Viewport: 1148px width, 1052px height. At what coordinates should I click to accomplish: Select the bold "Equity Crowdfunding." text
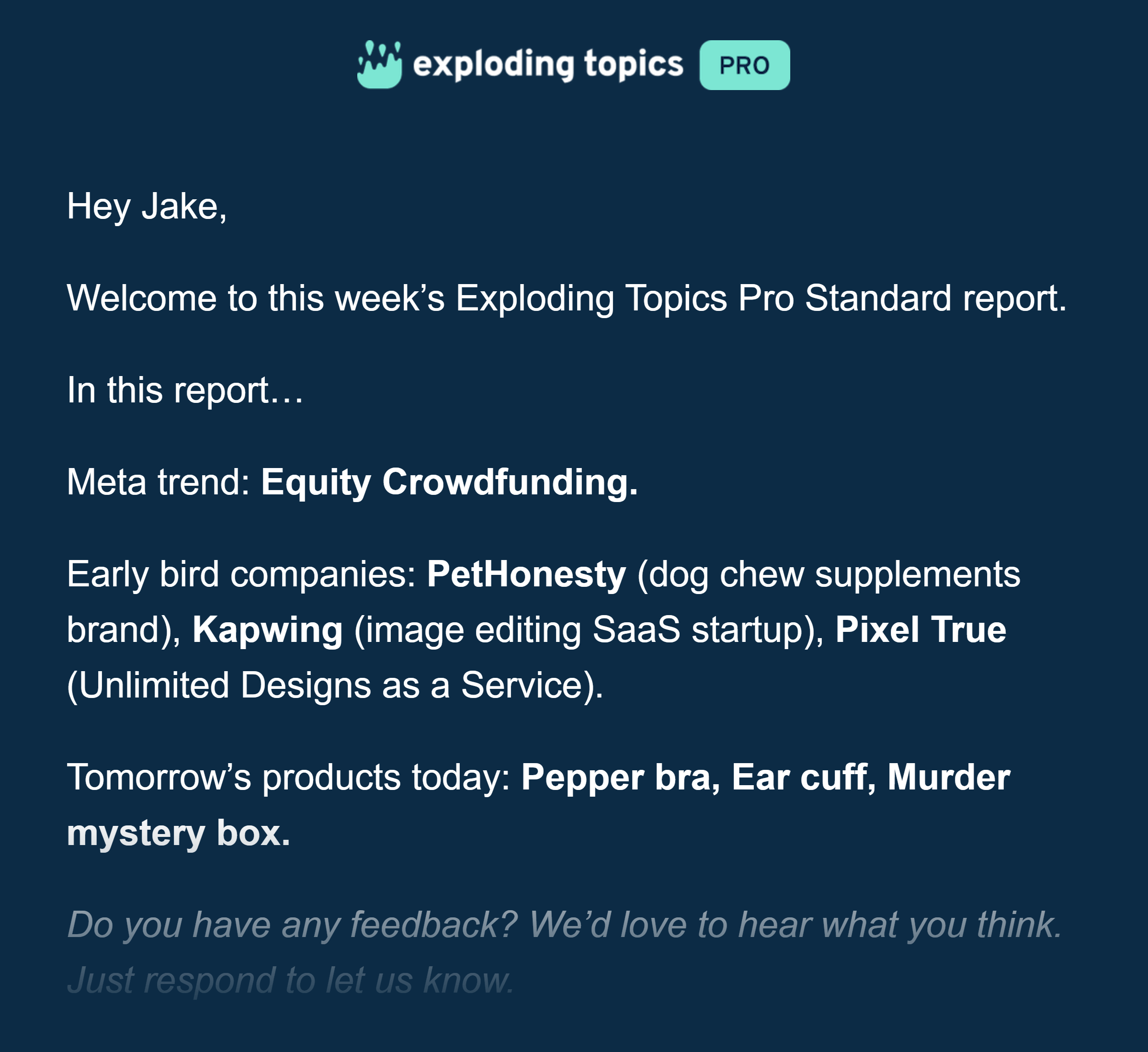(x=449, y=482)
